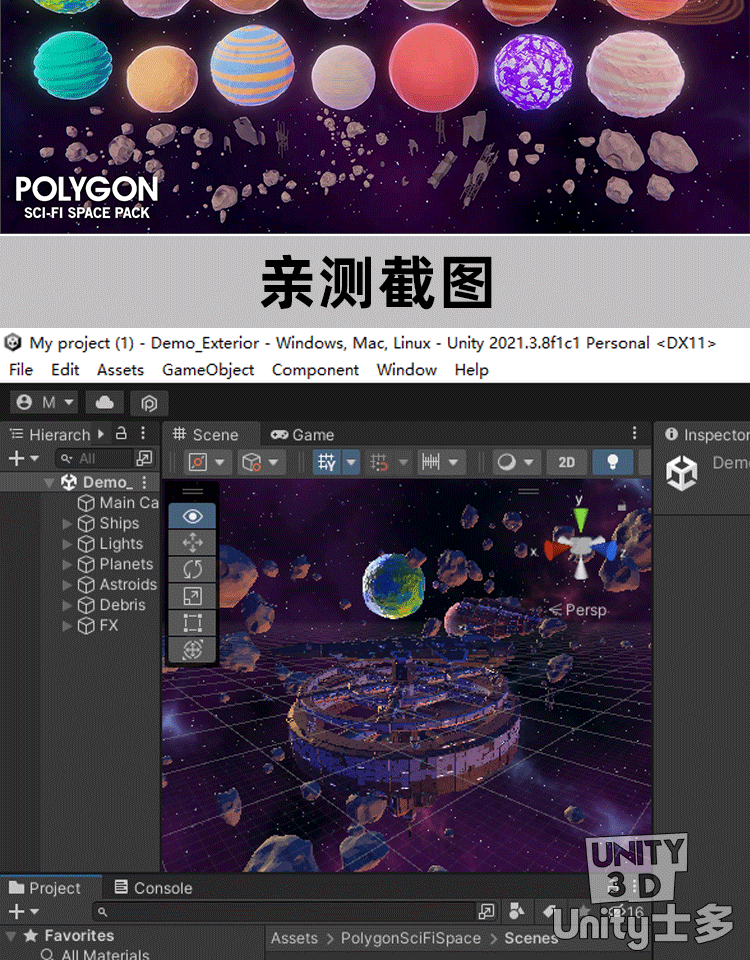
Task: Open the handle rotation dropdown arrow
Action: tap(274, 462)
